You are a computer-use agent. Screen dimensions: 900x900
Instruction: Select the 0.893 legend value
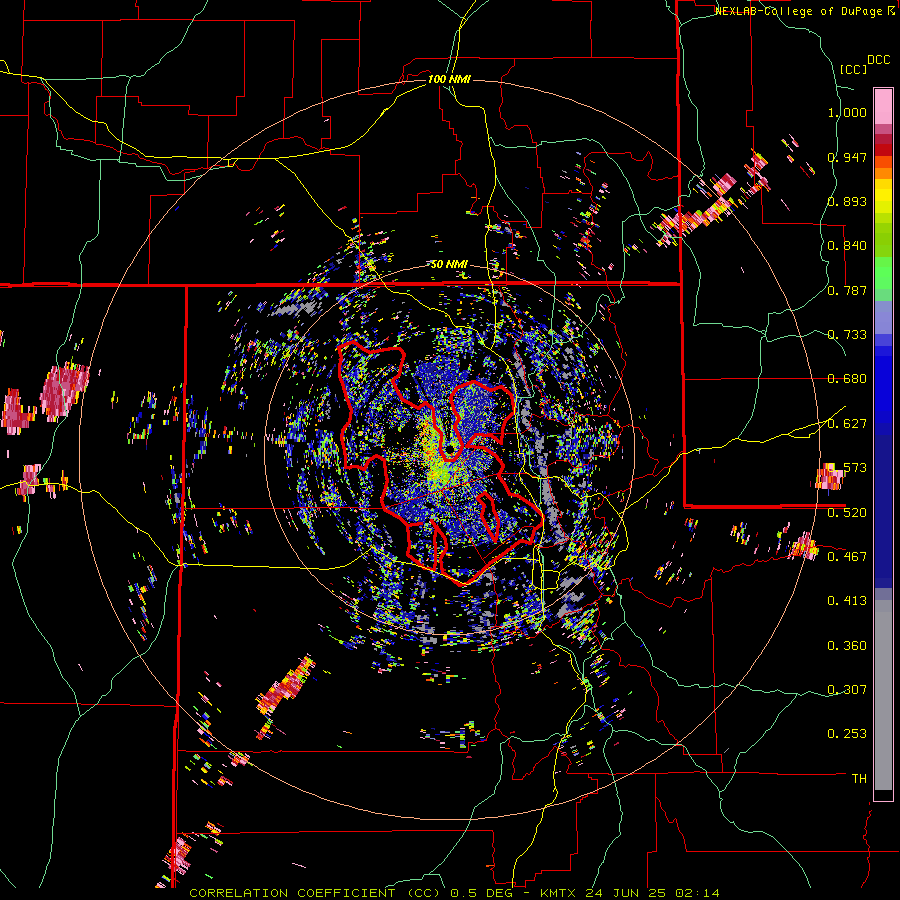pyautogui.click(x=847, y=201)
